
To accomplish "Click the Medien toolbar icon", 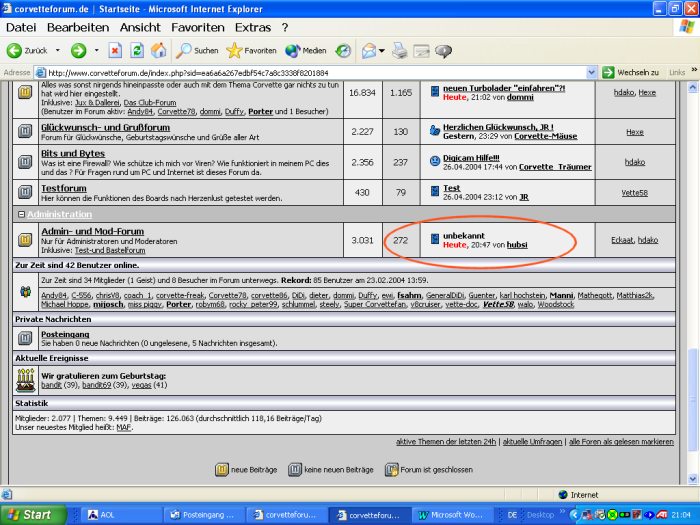I will pyautogui.click(x=306, y=50).
